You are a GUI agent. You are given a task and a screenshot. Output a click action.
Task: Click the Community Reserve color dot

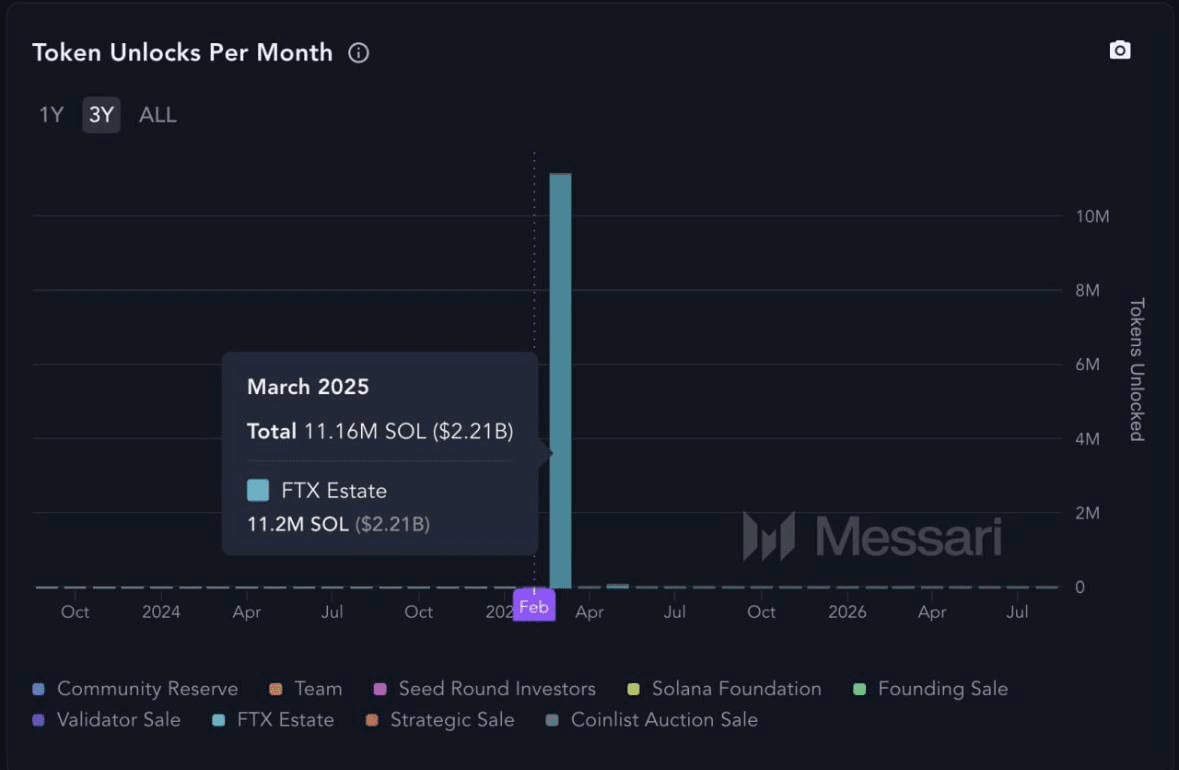(38, 689)
